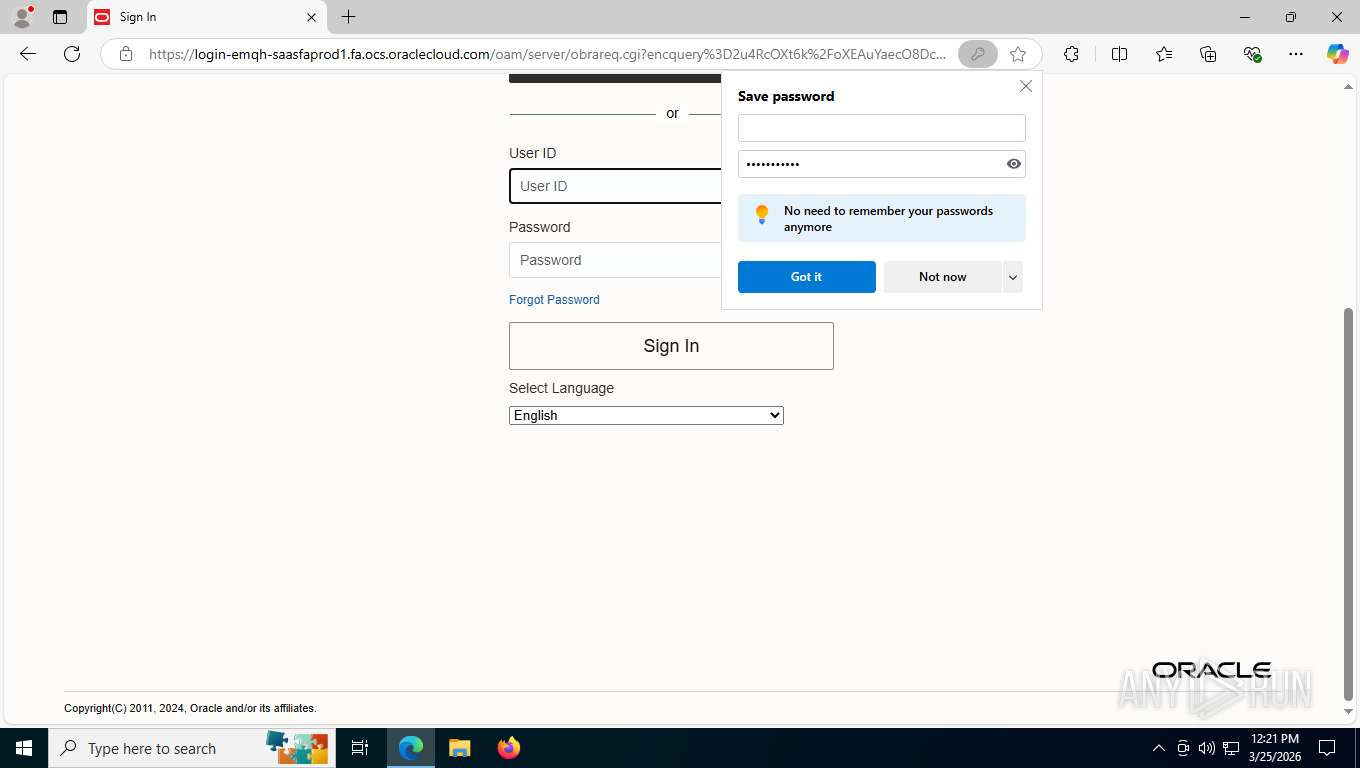Open the Favorites list icon

click(x=1164, y=54)
